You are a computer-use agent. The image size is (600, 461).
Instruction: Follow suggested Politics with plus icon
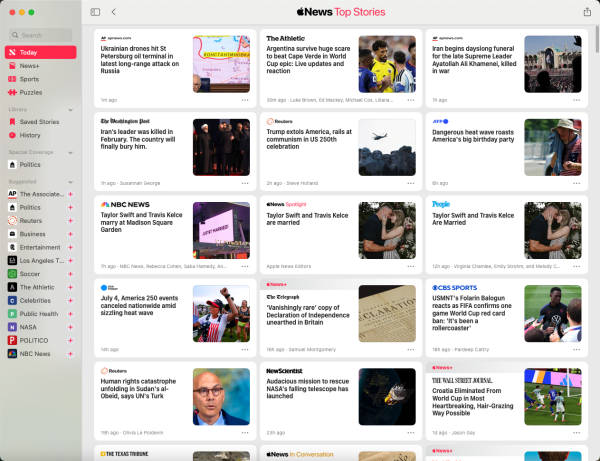pyautogui.click(x=70, y=207)
